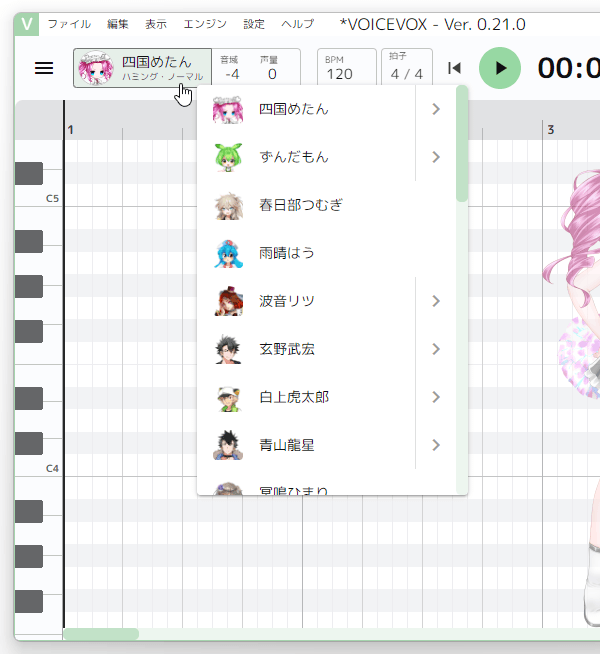This screenshot has width=600, height=654.
Task: Choose 春日部つむぎ from the list
Action: [326, 205]
